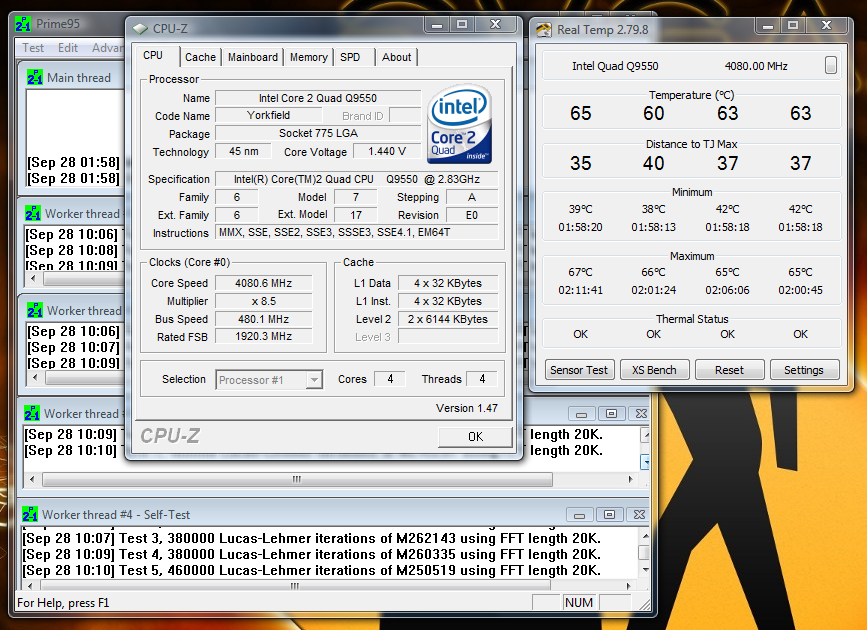Click the minimum temperature 38°C in Real Temp
The height and width of the screenshot is (630, 867).
[653, 209]
